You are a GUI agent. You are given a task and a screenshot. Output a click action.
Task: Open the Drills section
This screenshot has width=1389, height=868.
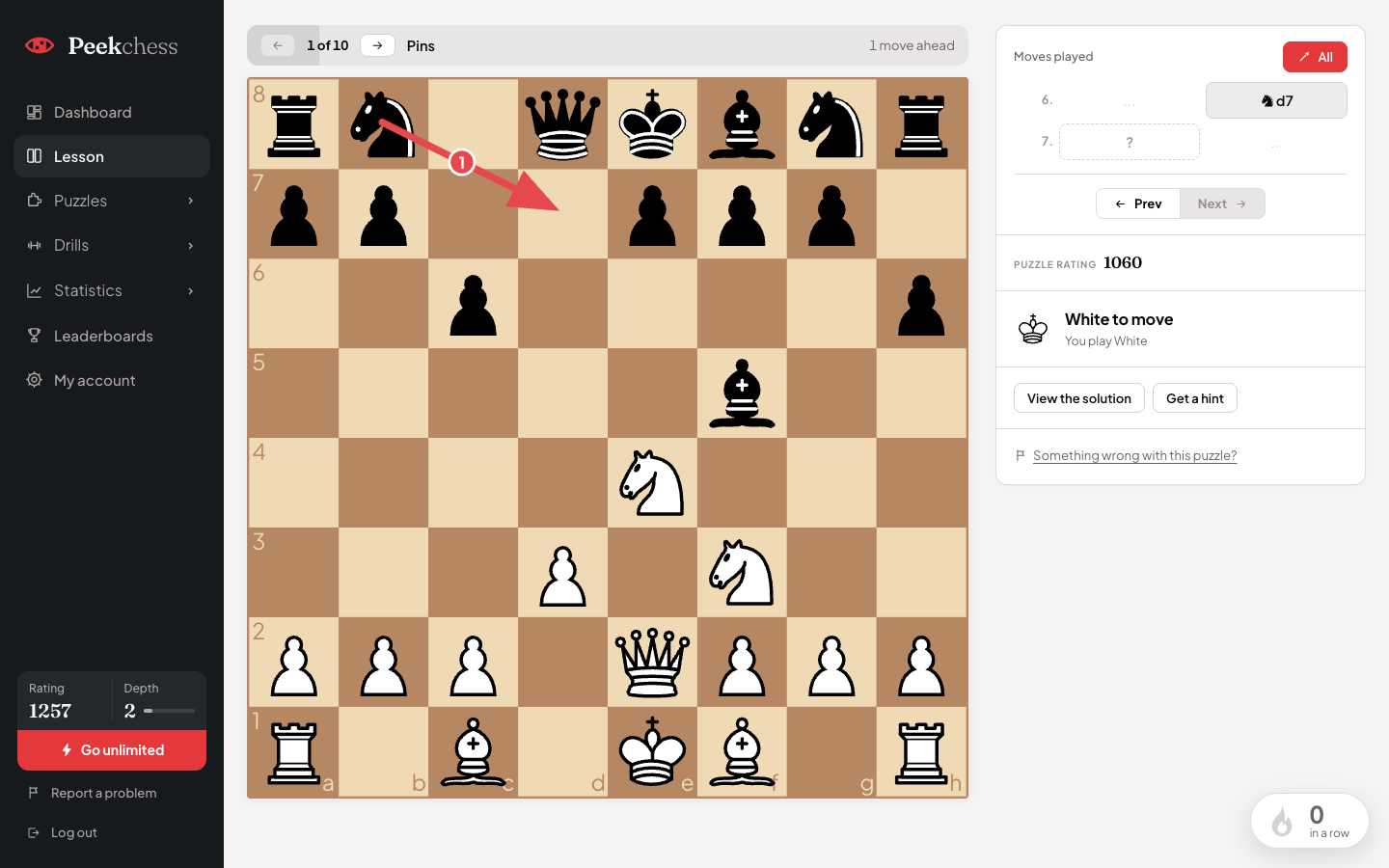pos(112,245)
